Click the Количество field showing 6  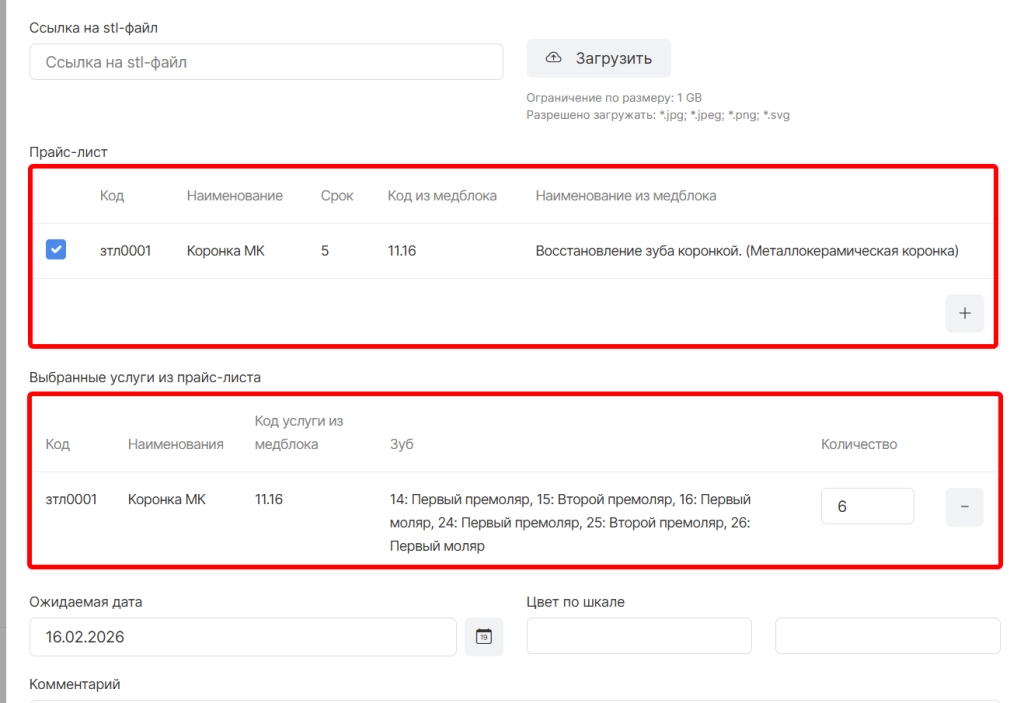[x=867, y=507]
